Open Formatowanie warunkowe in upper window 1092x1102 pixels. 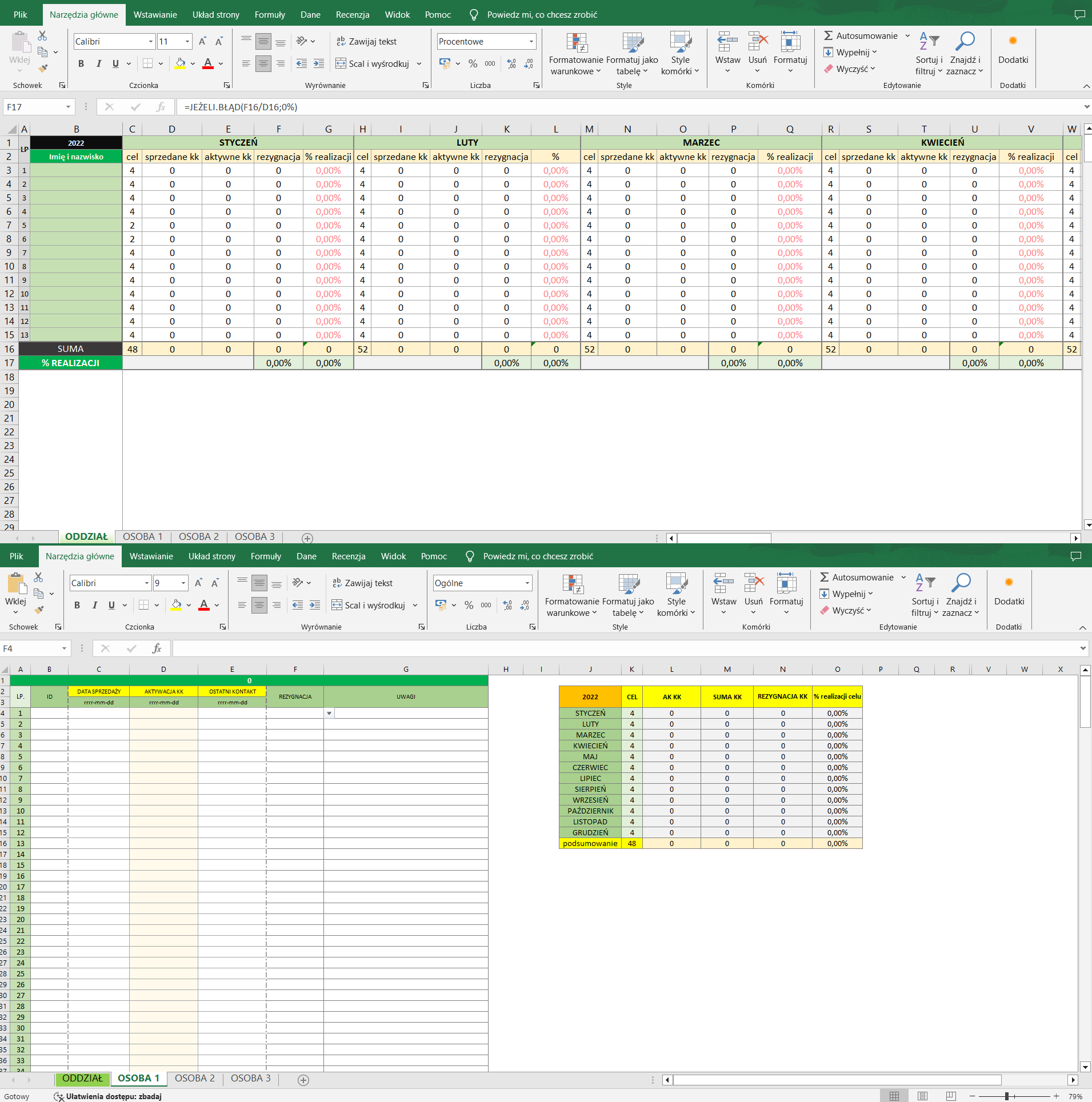click(x=576, y=54)
